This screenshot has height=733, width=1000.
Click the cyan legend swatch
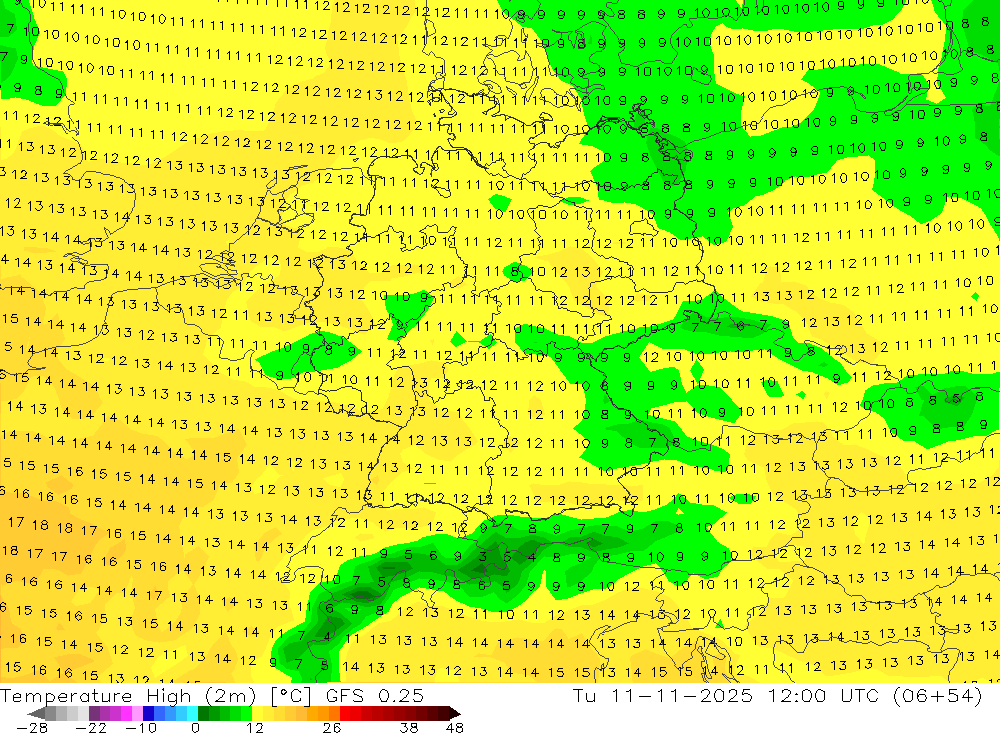(192, 713)
